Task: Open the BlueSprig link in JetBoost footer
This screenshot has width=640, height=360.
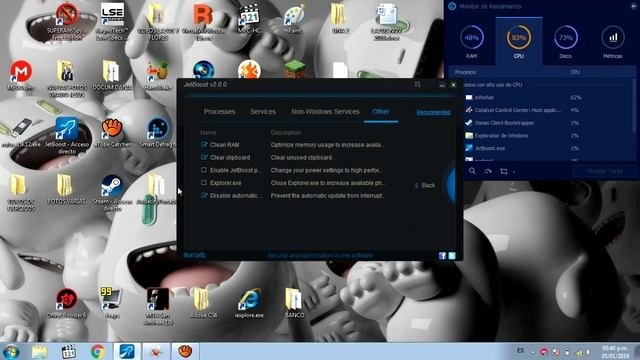Action: click(x=195, y=255)
